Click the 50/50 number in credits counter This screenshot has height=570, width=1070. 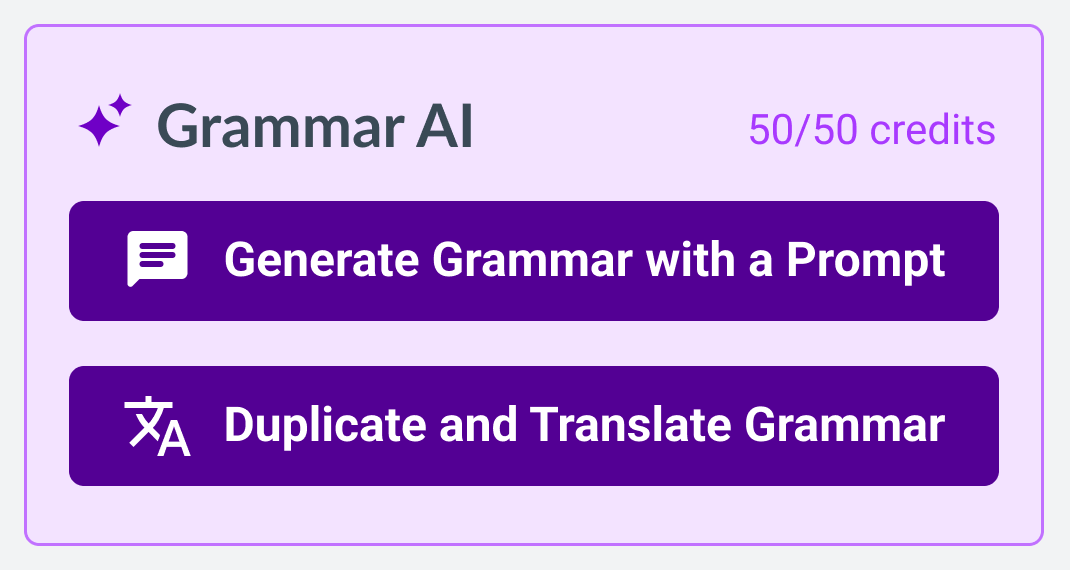tap(803, 129)
